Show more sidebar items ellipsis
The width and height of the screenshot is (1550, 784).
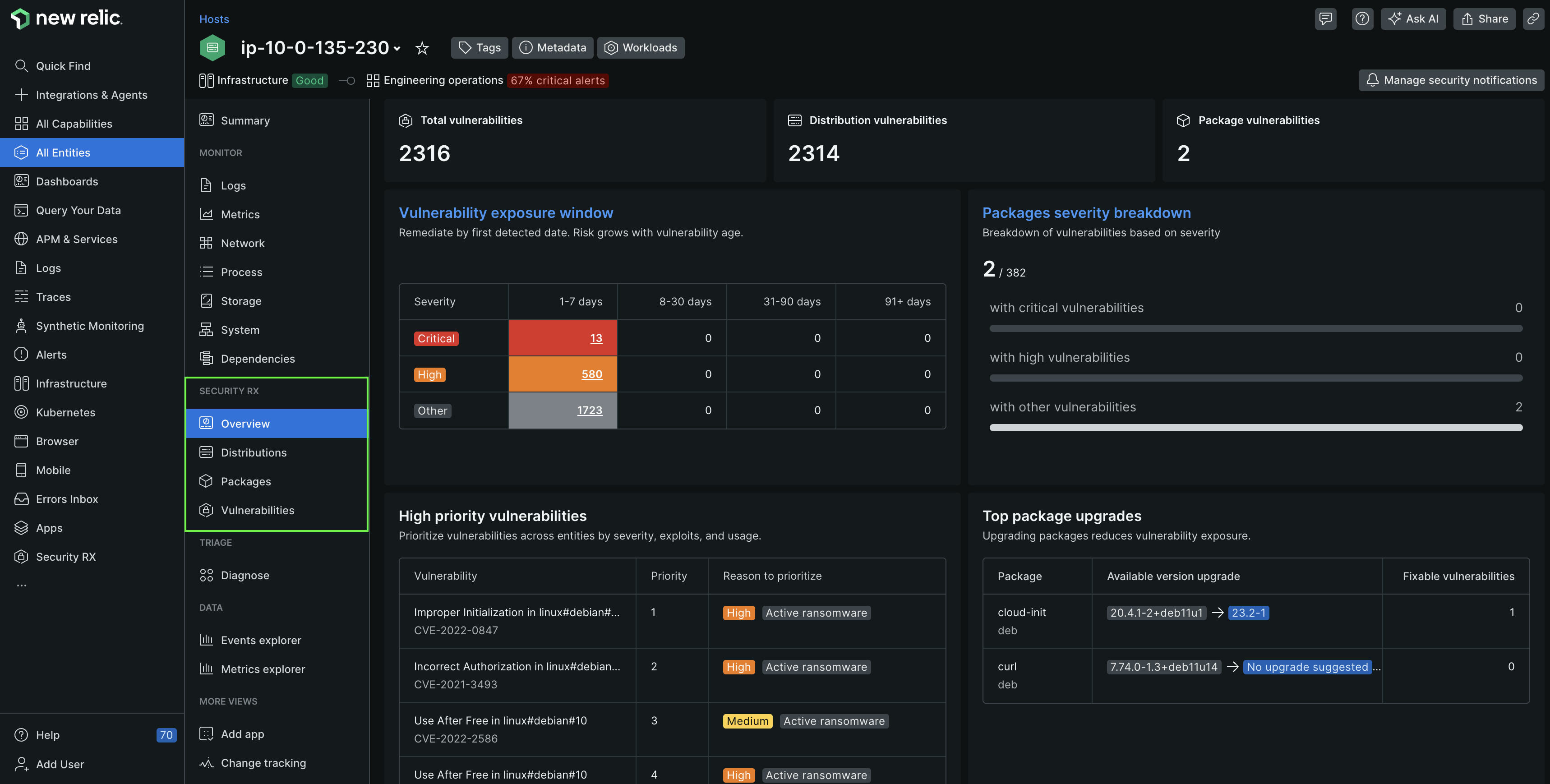point(22,585)
